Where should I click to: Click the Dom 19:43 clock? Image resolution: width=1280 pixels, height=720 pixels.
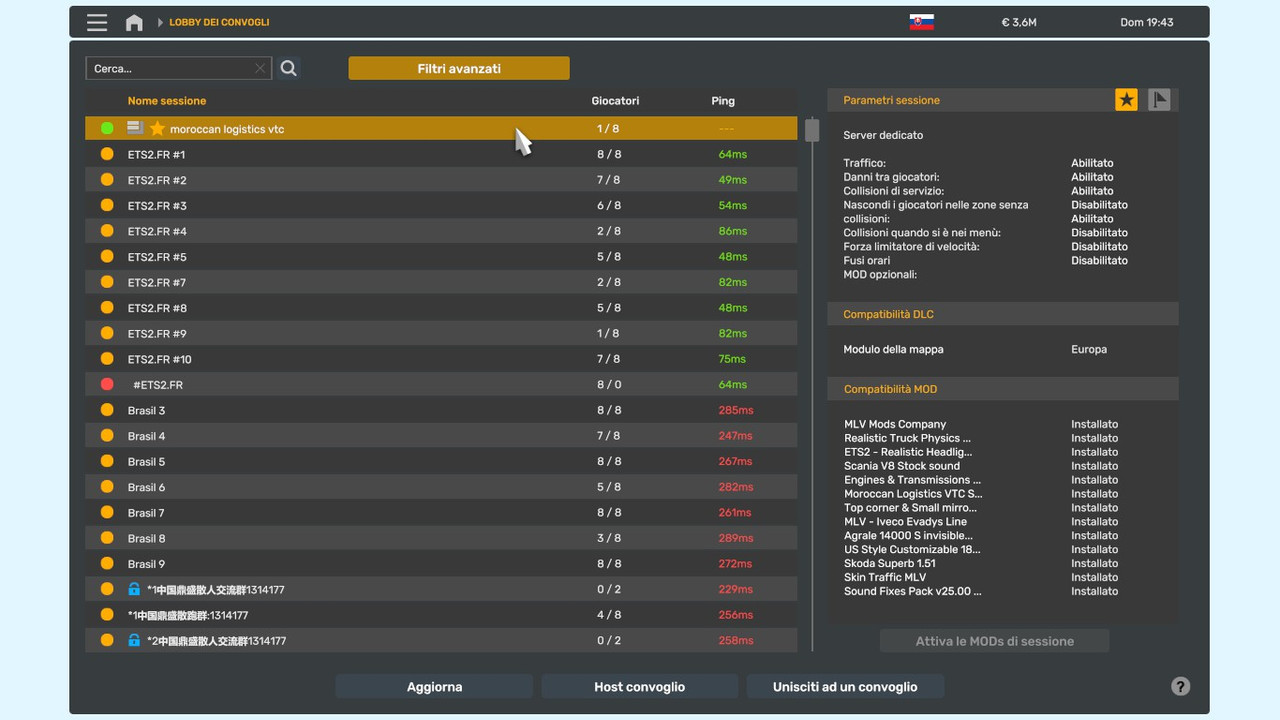tap(1147, 22)
